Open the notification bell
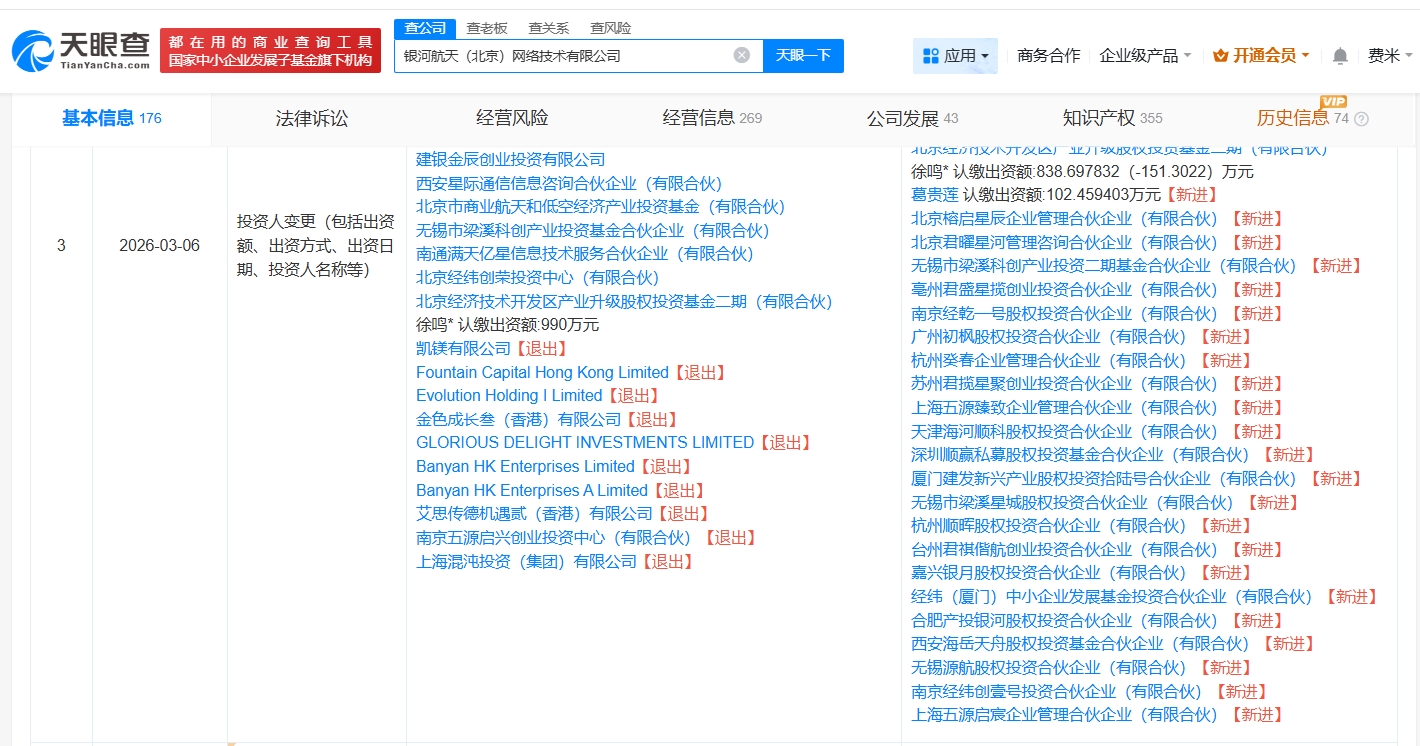This screenshot has height=746, width=1420. pyautogui.click(x=1340, y=56)
